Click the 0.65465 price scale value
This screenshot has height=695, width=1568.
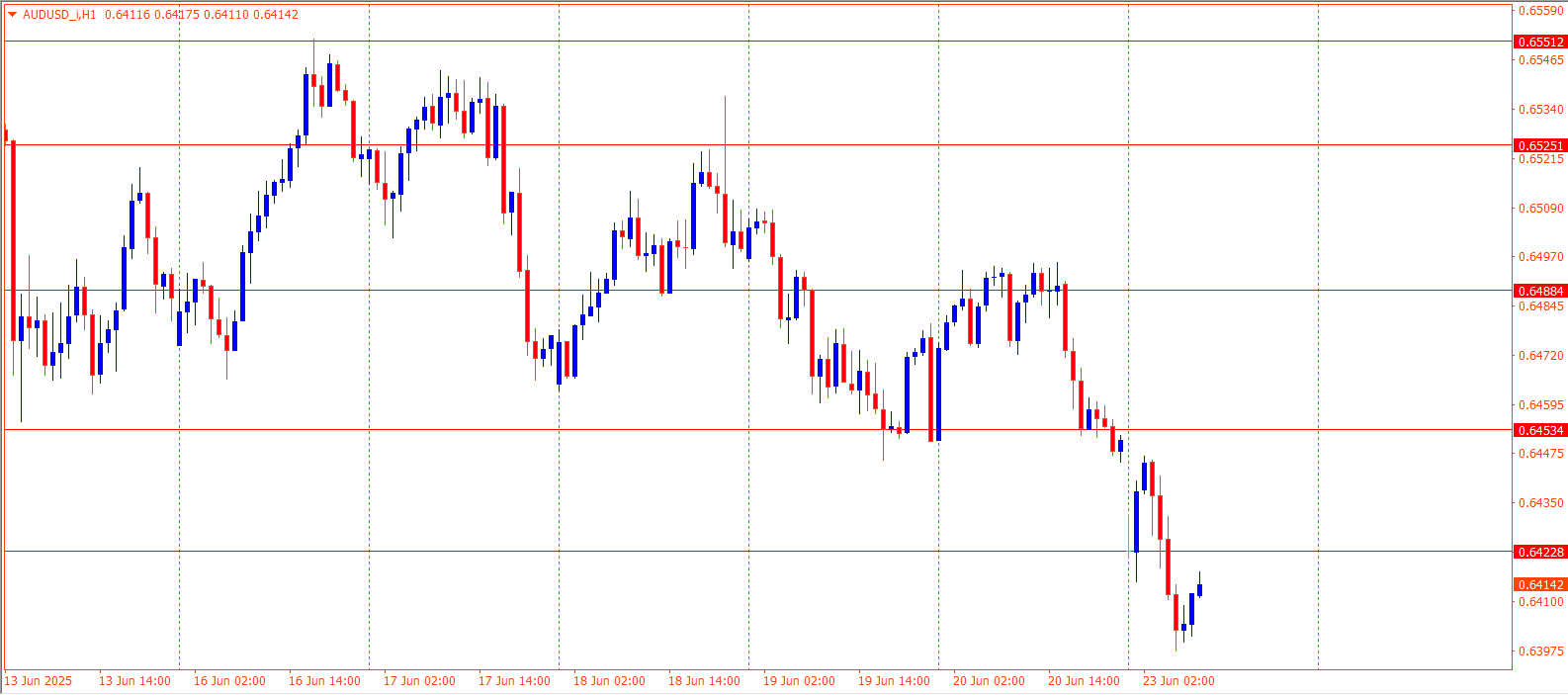coord(1540,60)
